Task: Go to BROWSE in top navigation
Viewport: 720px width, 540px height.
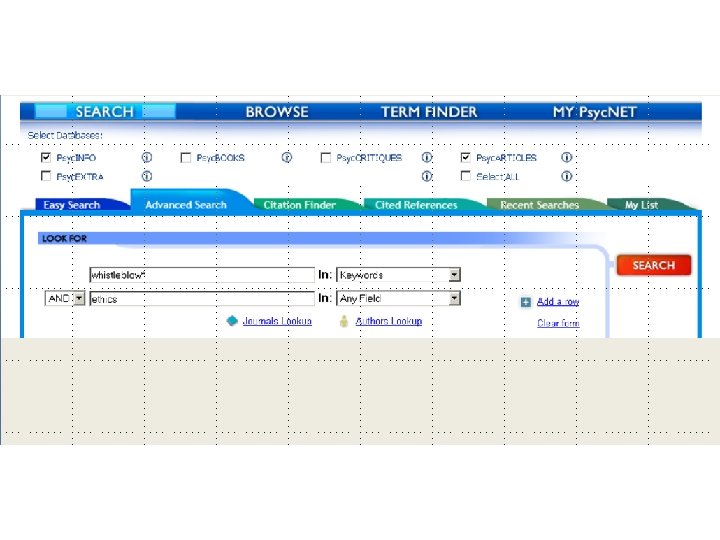Action: click(x=277, y=112)
